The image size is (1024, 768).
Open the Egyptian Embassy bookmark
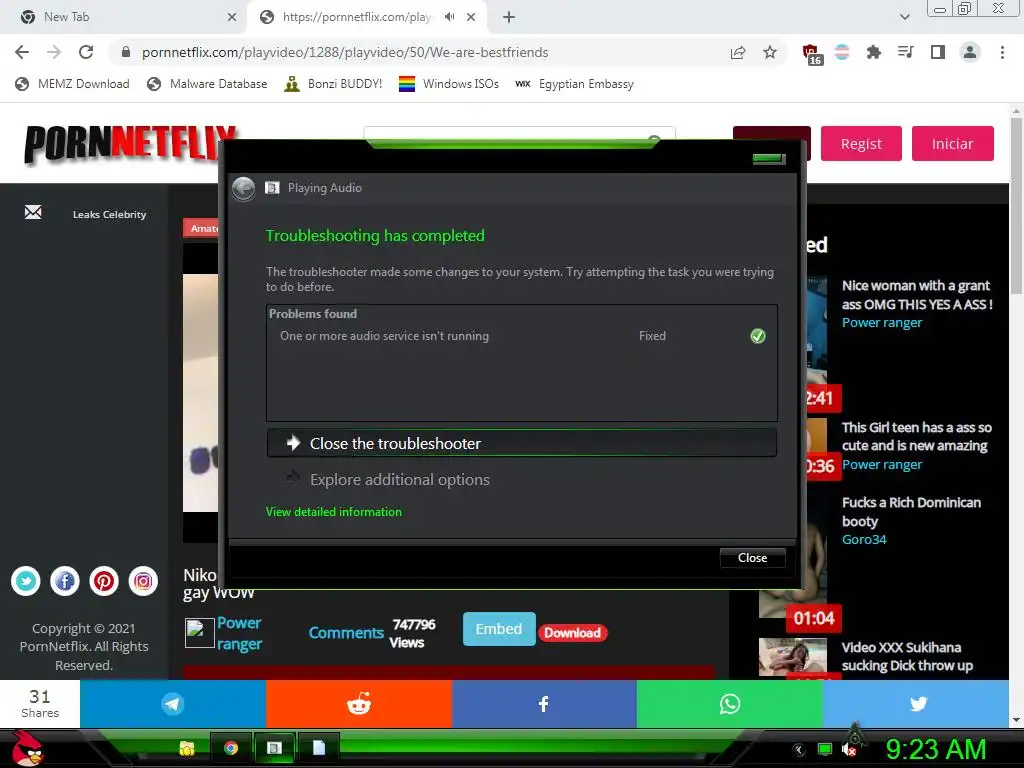click(574, 84)
